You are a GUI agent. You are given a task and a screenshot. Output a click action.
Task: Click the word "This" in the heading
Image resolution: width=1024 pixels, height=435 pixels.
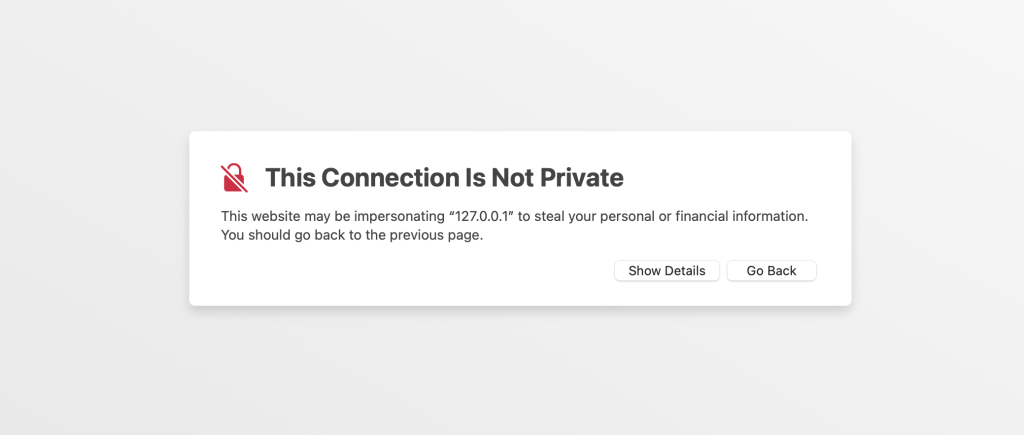[288, 178]
